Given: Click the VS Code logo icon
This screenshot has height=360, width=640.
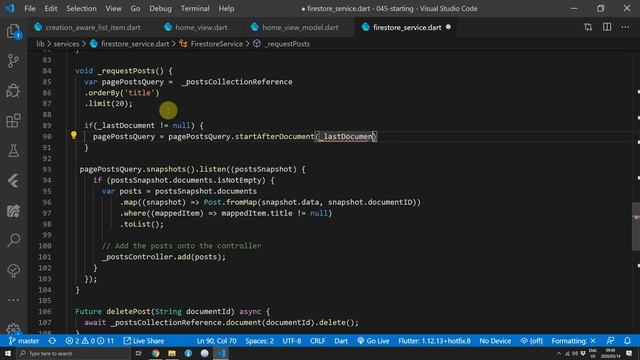Looking at the screenshot, I should point(10,8).
